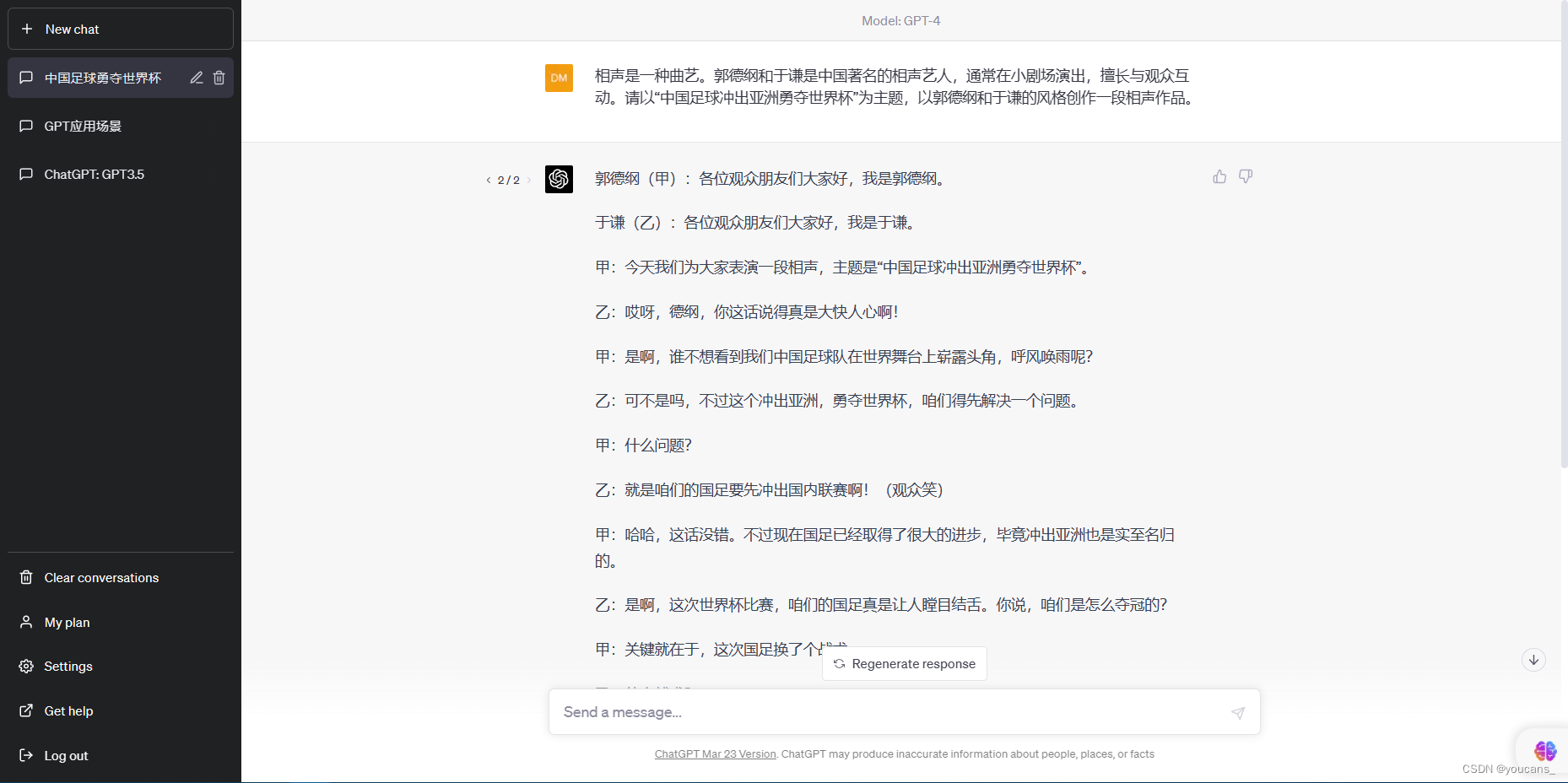Click Clear conversations
This screenshot has height=783, width=1568.
[121, 577]
